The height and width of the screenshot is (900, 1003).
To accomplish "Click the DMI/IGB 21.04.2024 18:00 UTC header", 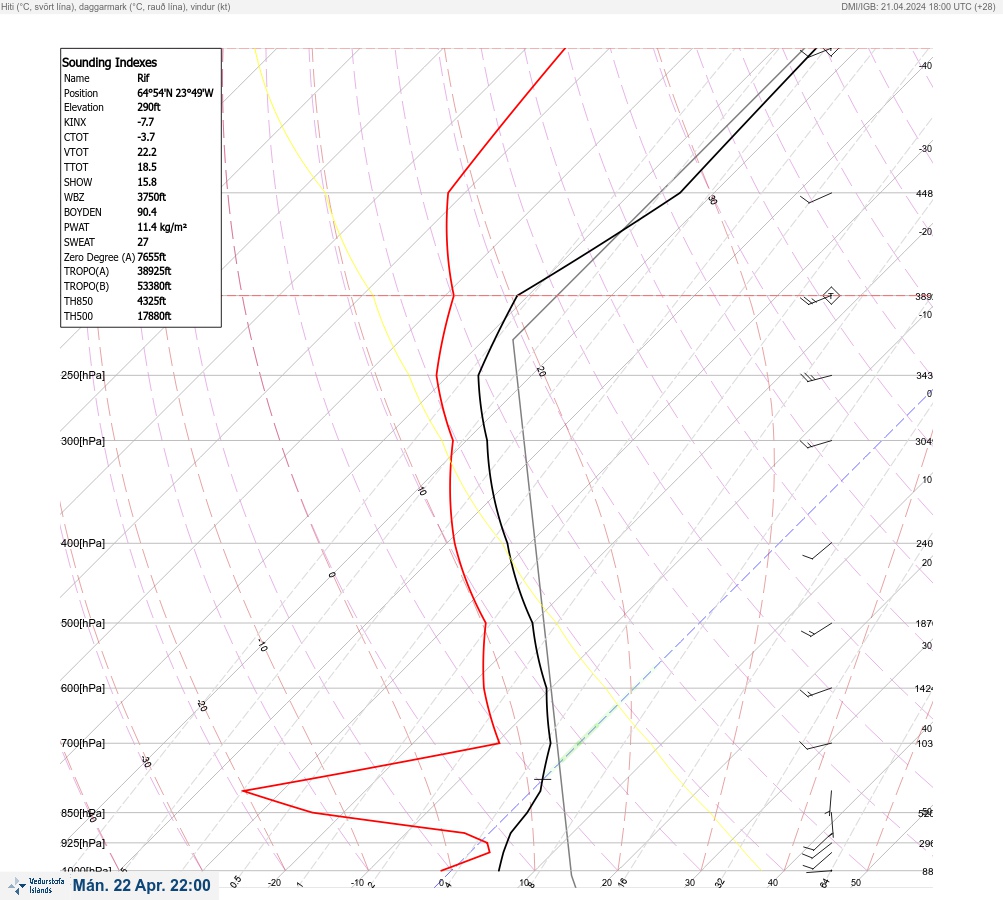I will (x=918, y=7).
